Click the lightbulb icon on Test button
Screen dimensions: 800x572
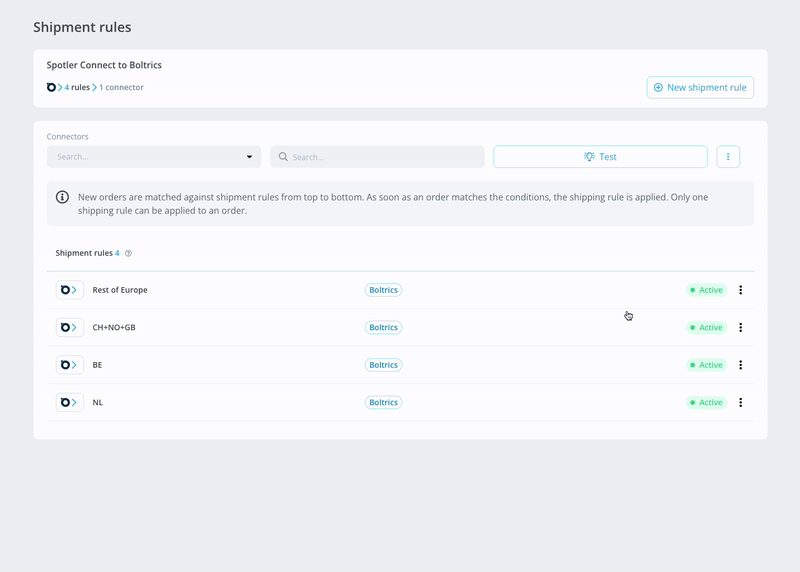[589, 157]
